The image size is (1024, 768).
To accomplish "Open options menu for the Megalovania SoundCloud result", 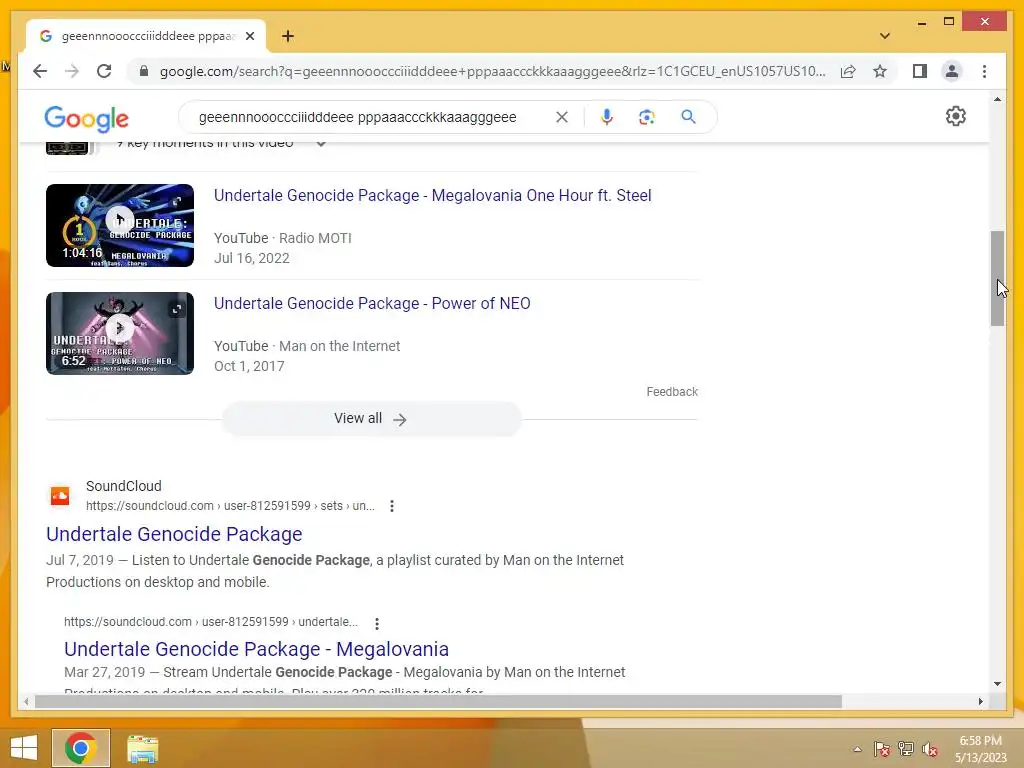I will 377,624.
